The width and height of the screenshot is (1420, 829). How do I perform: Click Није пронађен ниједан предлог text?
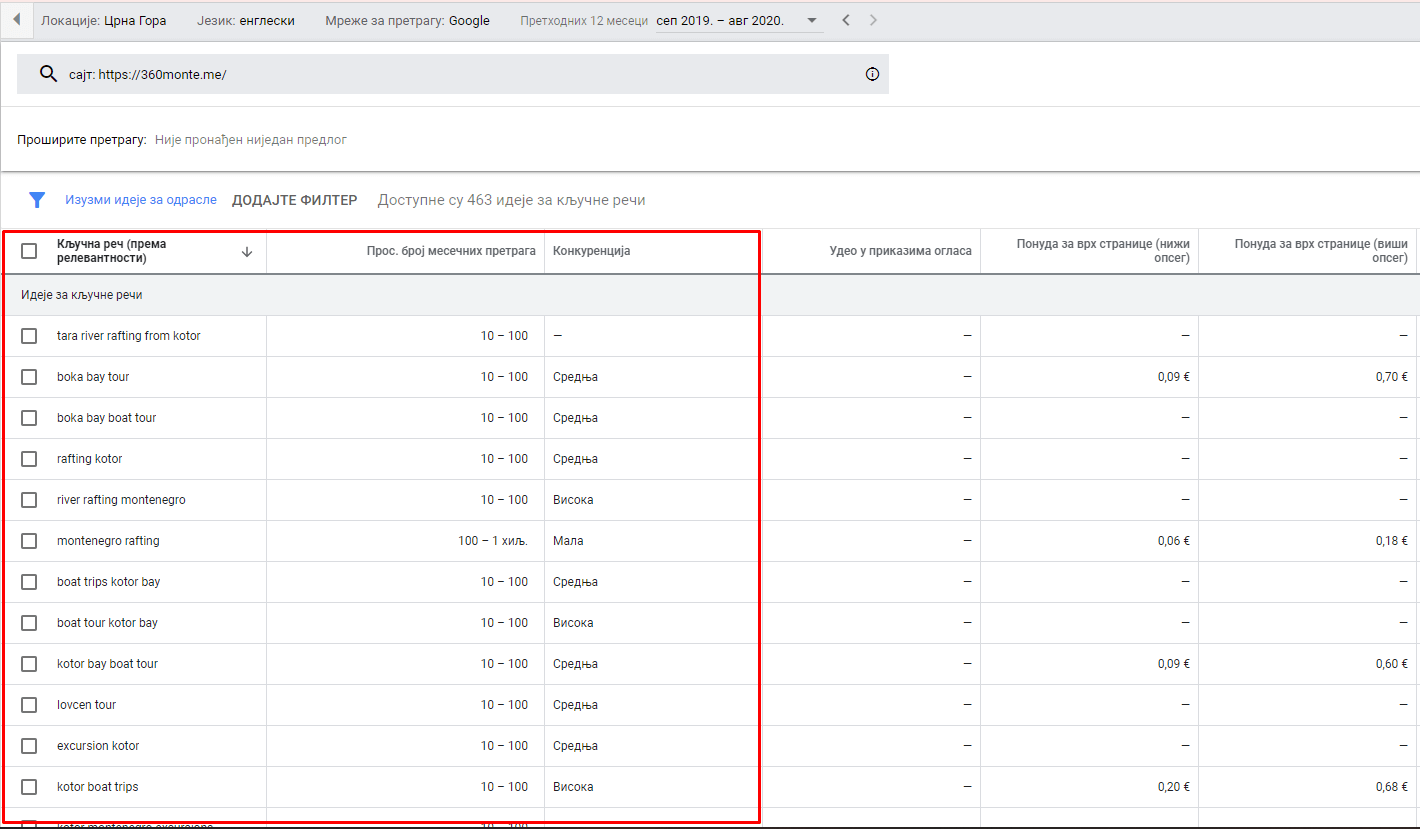click(x=251, y=140)
